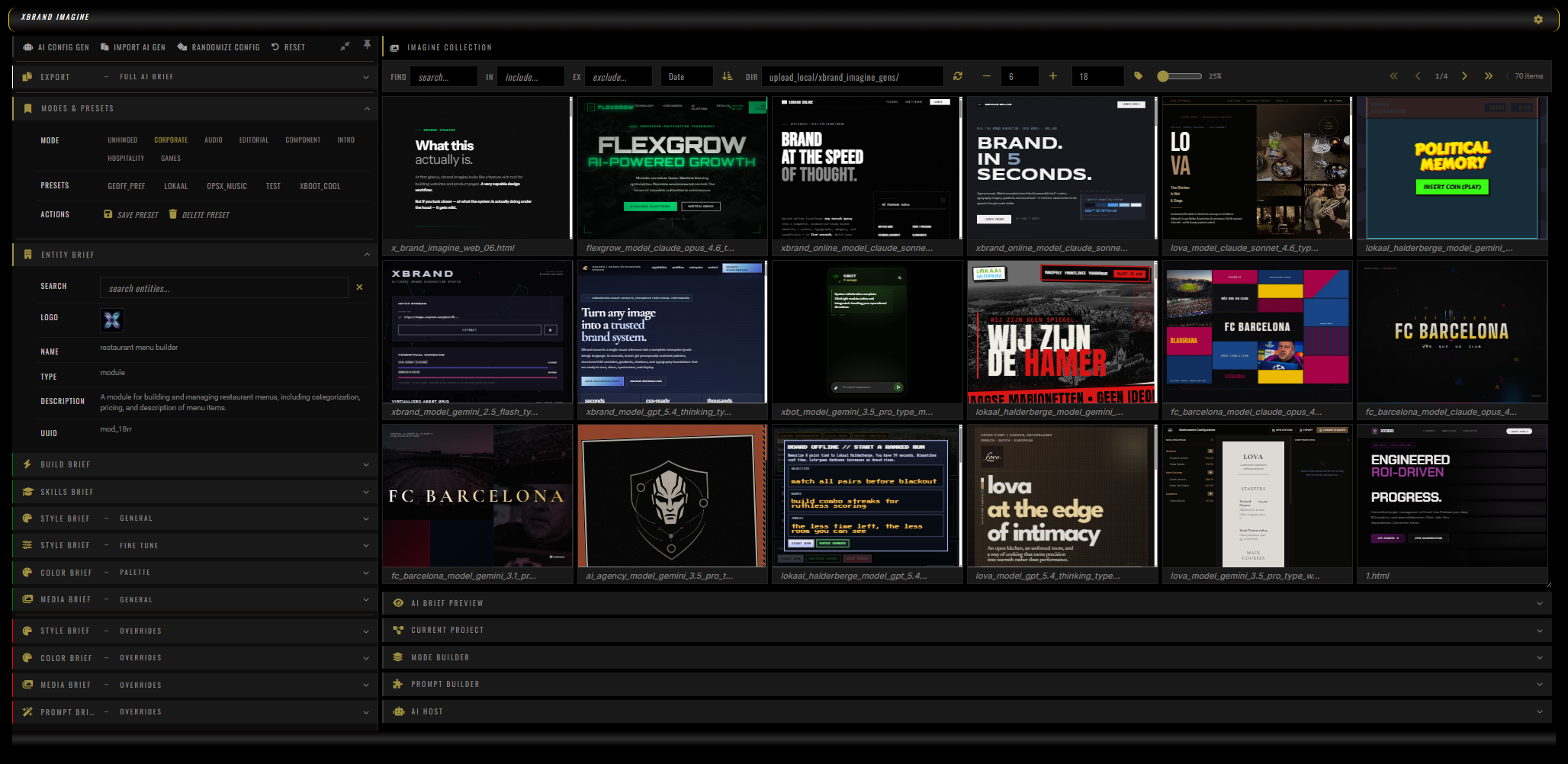Load the GEOFF_PREF preset
The width and height of the screenshot is (1568, 764).
[x=127, y=186]
